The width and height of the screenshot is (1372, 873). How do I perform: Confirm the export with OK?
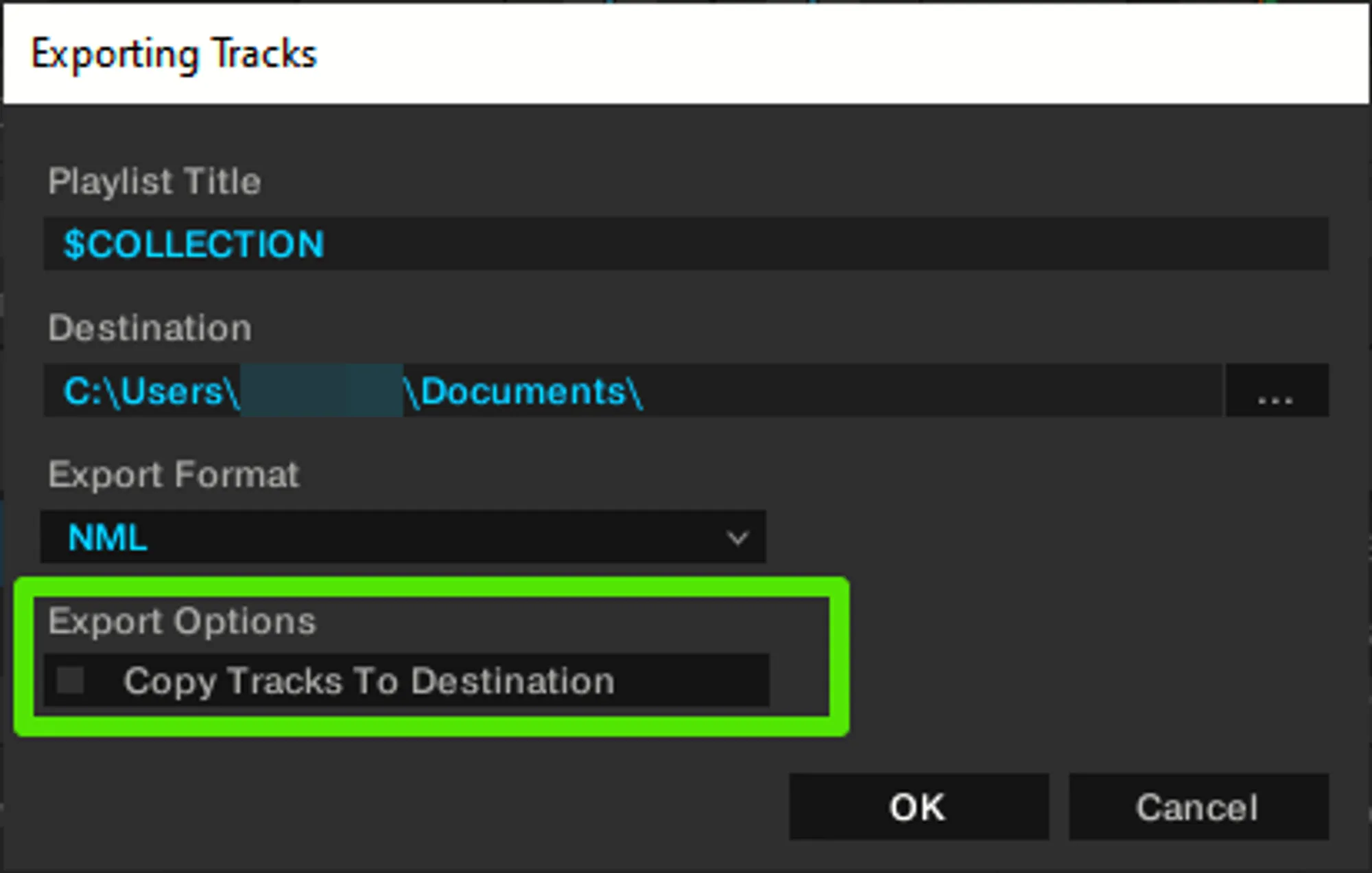coord(918,807)
